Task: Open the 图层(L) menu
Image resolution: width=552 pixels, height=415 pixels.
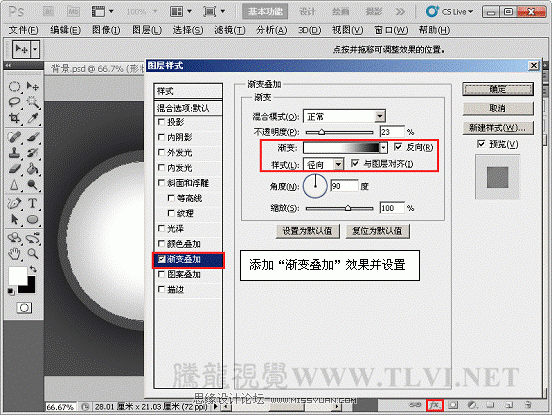Action: (147, 30)
